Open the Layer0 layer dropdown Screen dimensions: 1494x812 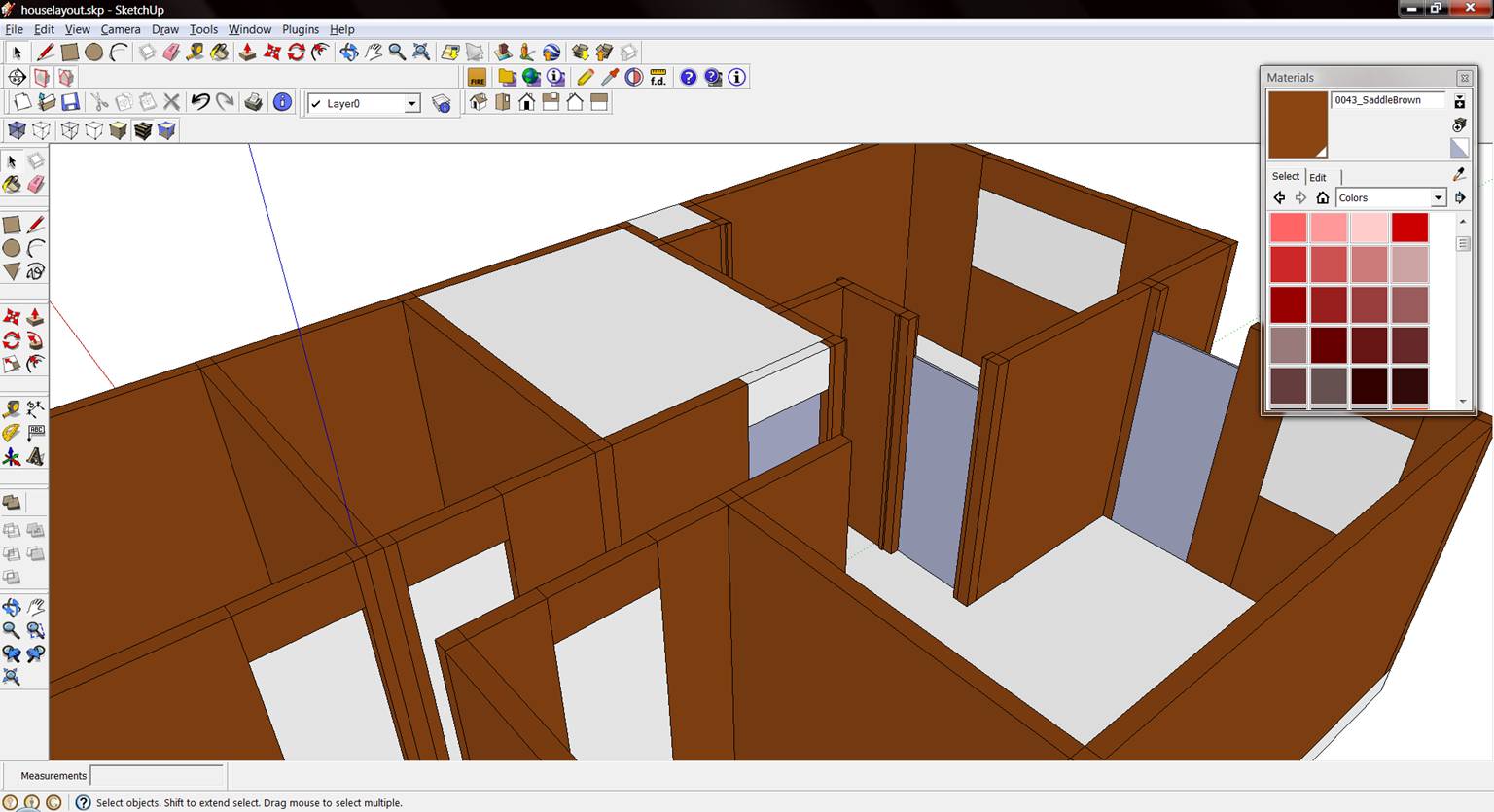tap(411, 104)
